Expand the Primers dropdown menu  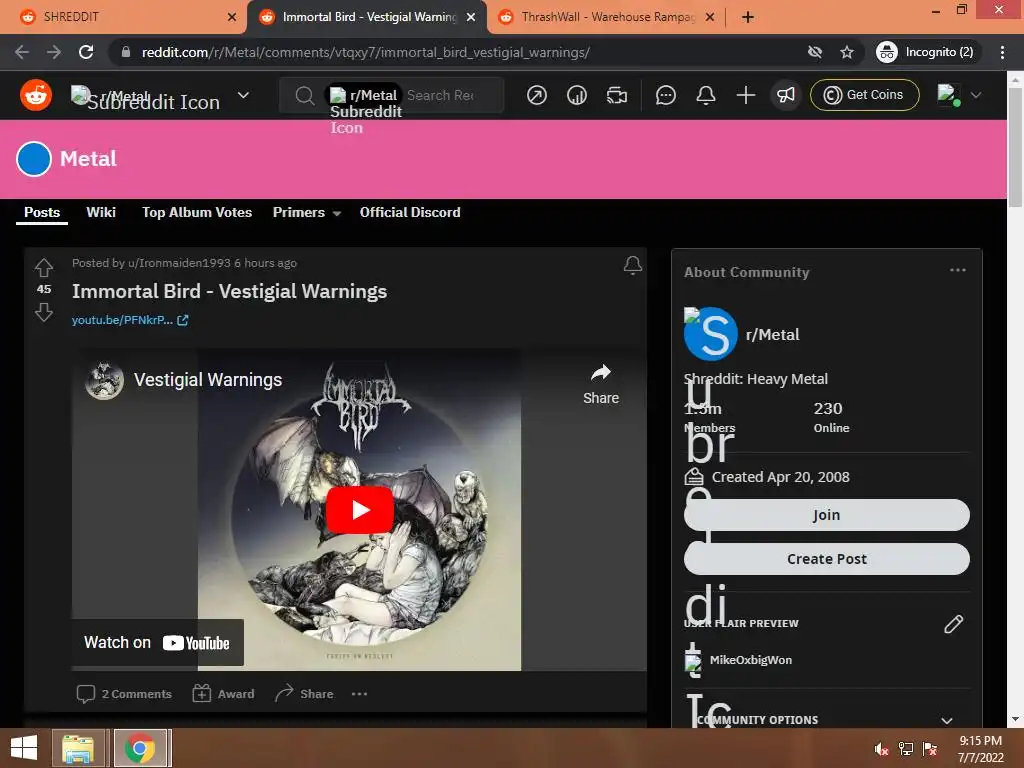tap(306, 212)
